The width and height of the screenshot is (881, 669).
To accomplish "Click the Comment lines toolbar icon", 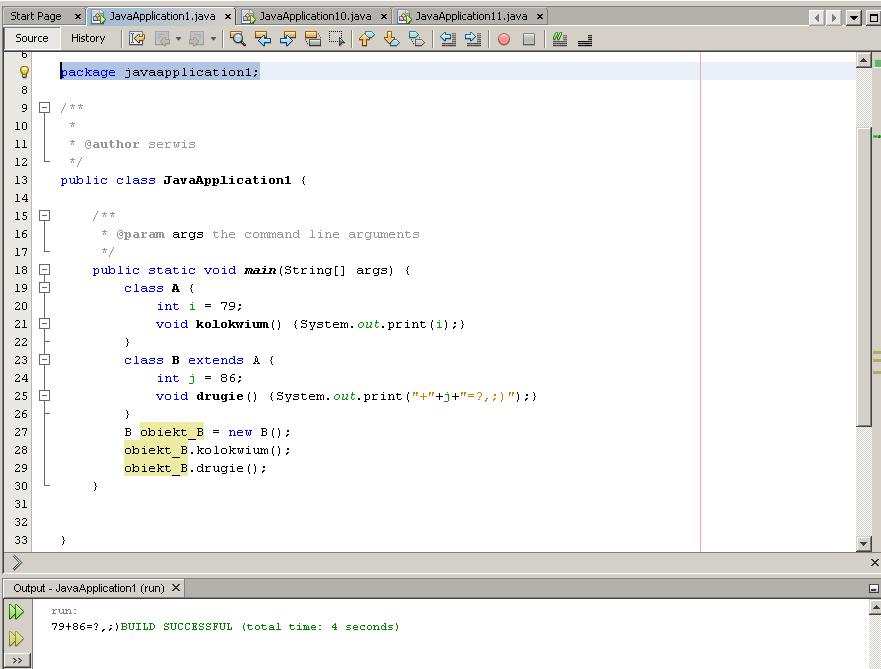I will pos(557,38).
